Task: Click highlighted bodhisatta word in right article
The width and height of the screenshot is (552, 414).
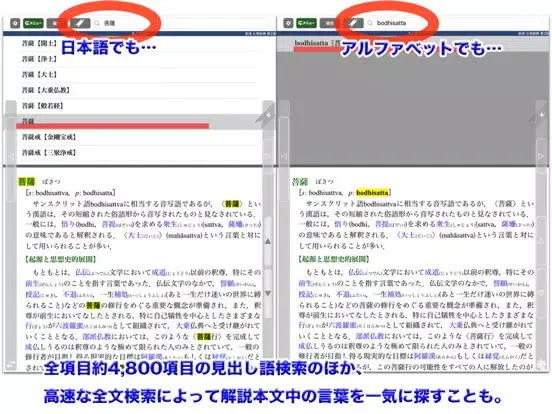Action: (372, 193)
